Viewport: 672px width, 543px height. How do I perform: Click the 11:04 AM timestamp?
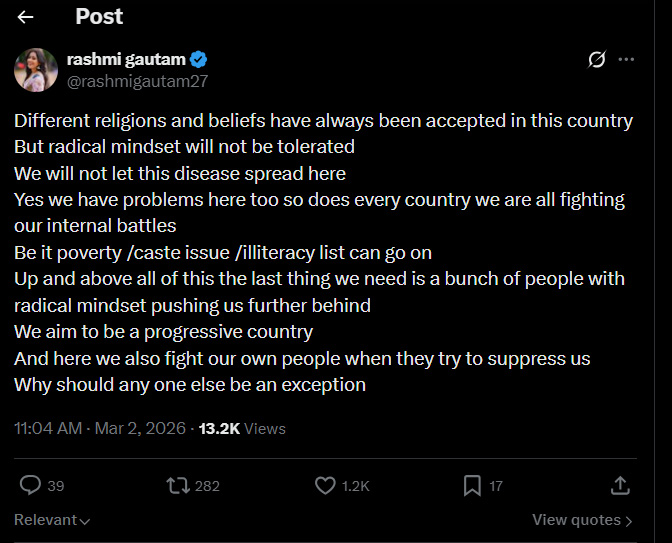[x=48, y=428]
